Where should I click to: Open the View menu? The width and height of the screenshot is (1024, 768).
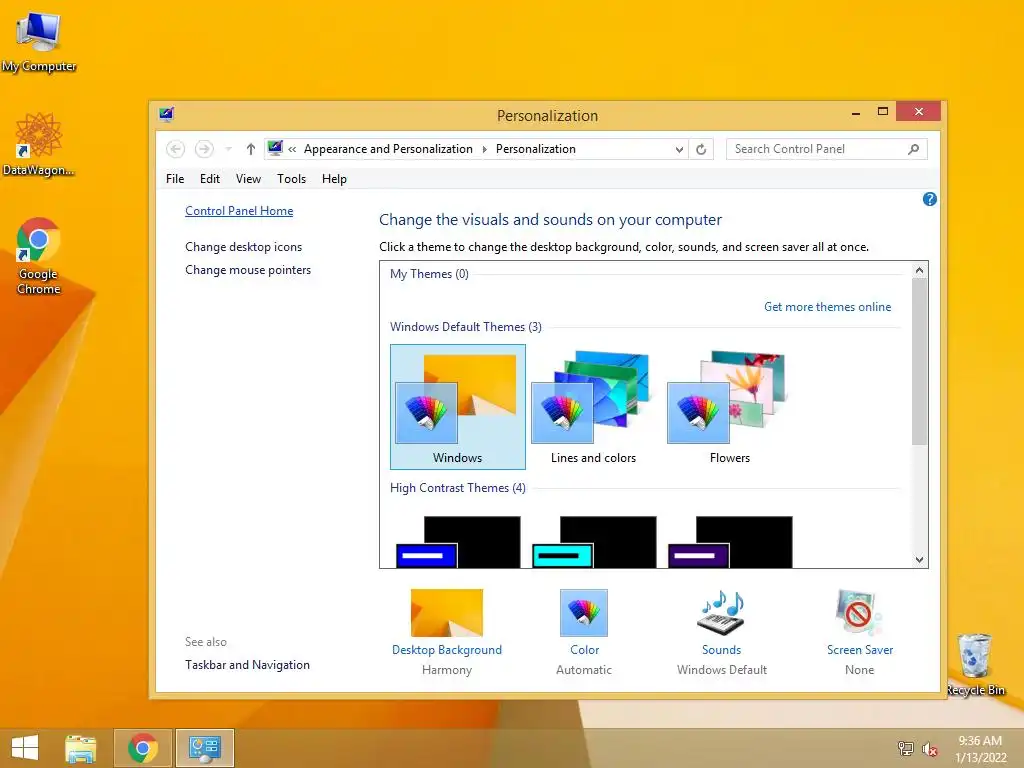pos(248,179)
